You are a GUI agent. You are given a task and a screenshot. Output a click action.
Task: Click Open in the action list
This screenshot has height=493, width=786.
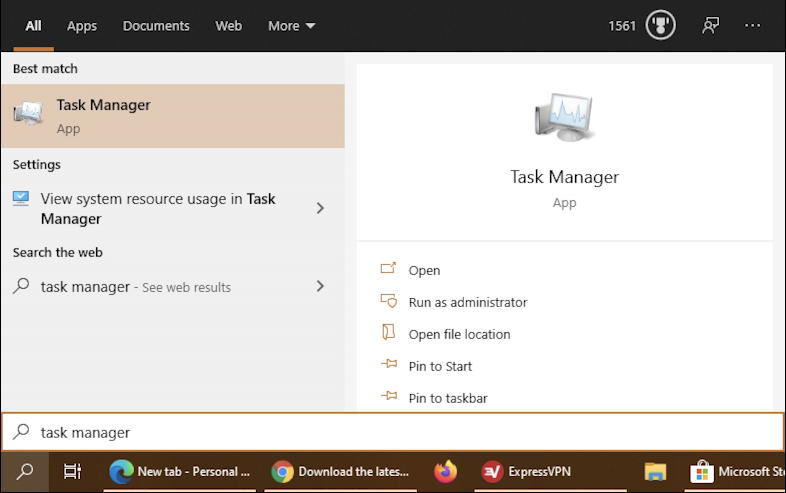(424, 270)
